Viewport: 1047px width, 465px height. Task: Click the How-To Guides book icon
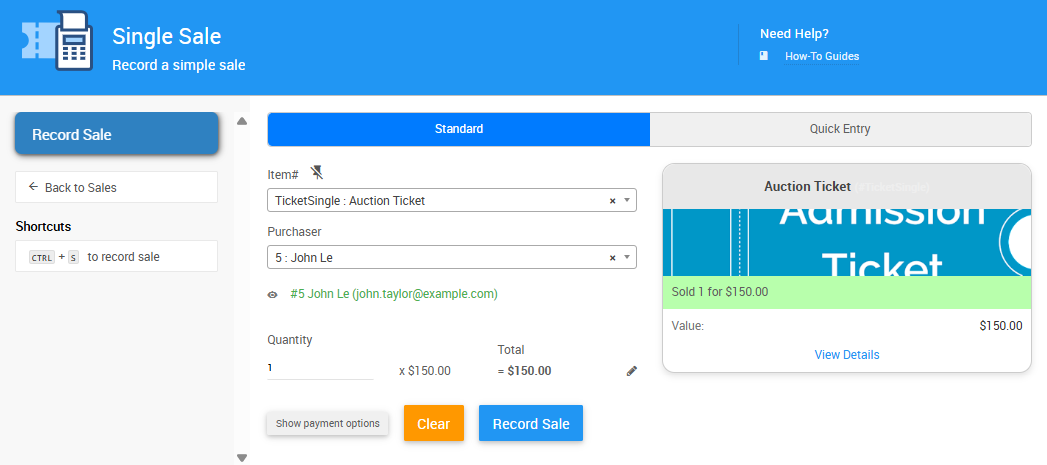(764, 56)
